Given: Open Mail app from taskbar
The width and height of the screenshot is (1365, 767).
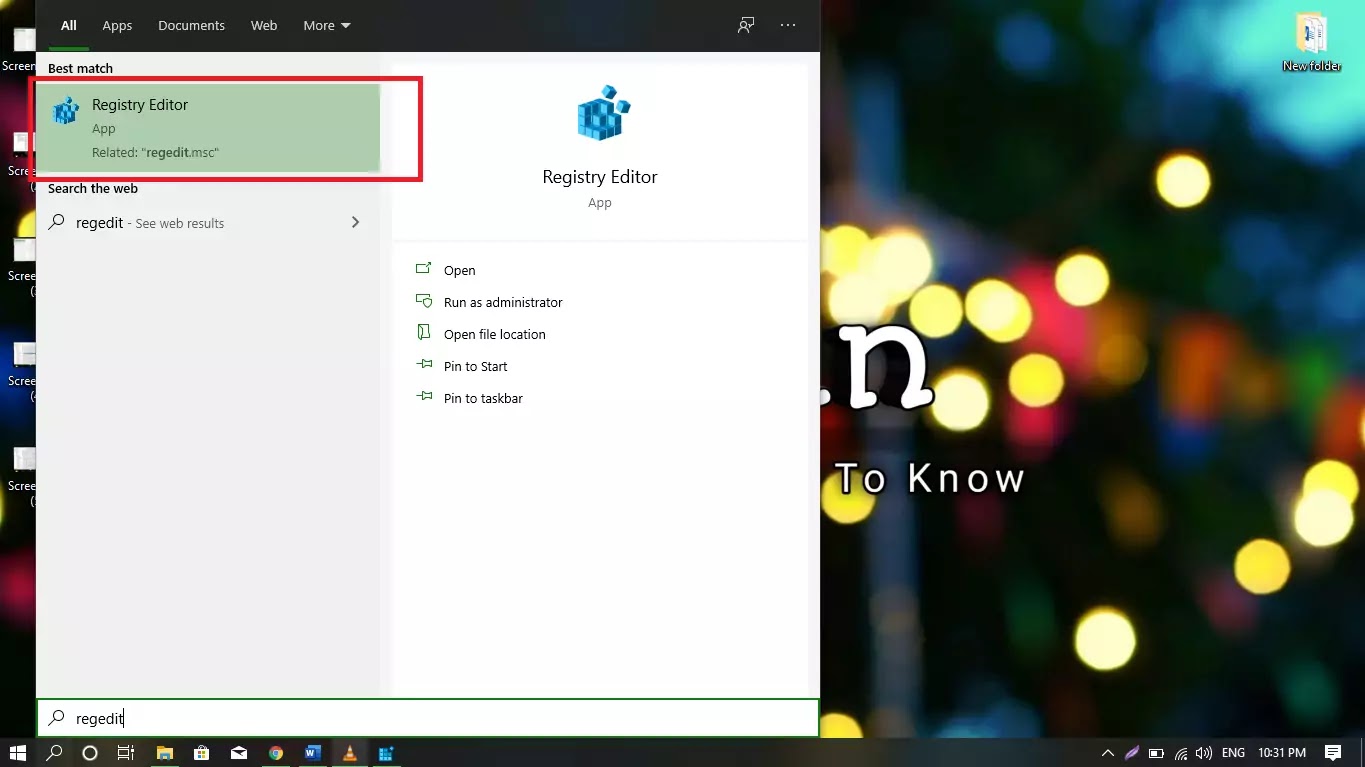Looking at the screenshot, I should 238,753.
